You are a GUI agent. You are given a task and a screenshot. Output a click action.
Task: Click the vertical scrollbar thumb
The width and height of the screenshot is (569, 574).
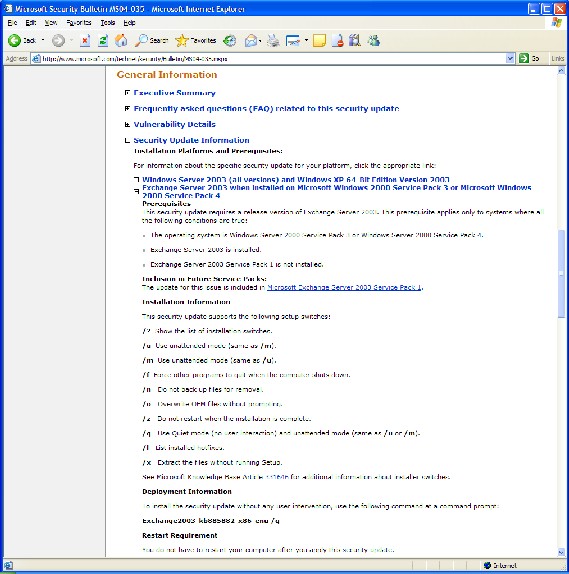pyautogui.click(x=561, y=274)
